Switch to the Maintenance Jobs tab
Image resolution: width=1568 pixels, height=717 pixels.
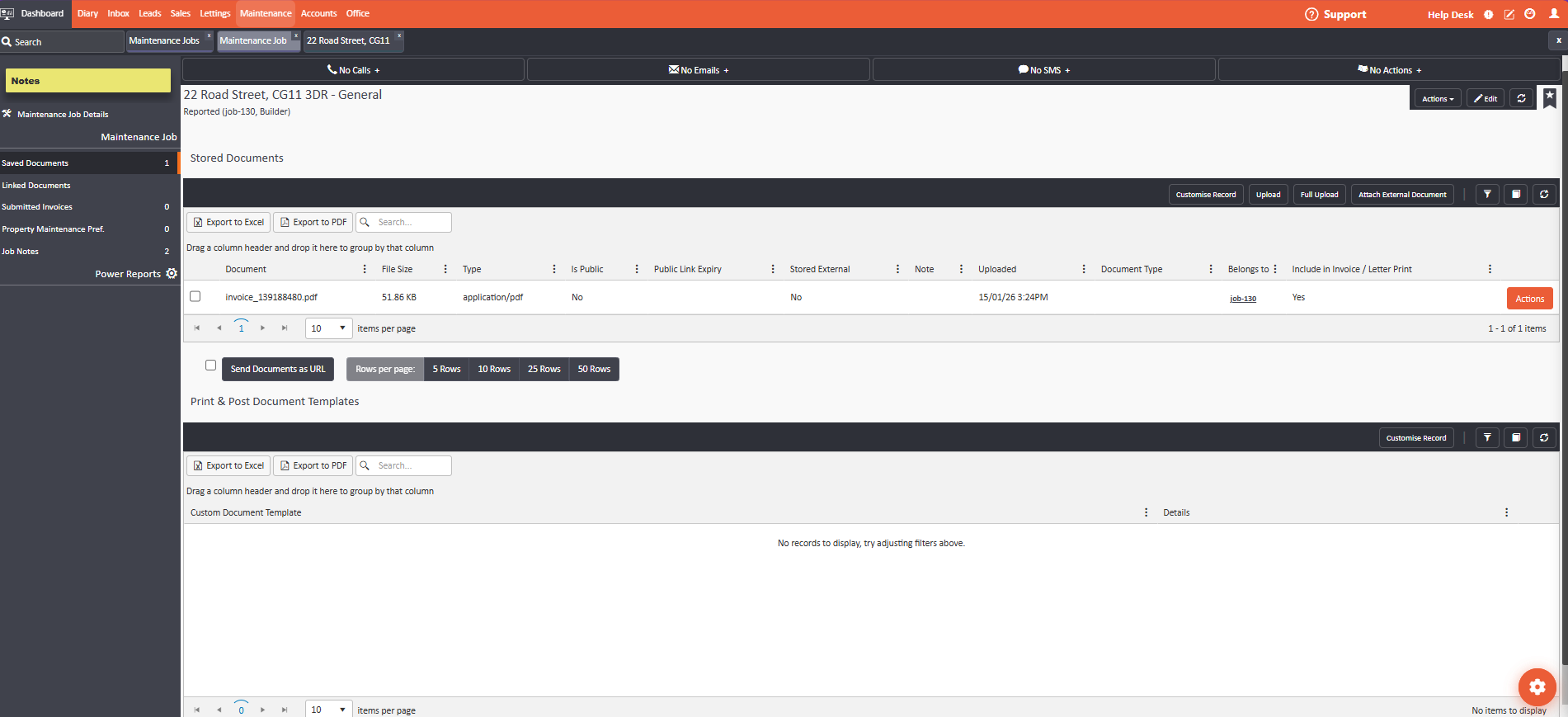[164, 40]
